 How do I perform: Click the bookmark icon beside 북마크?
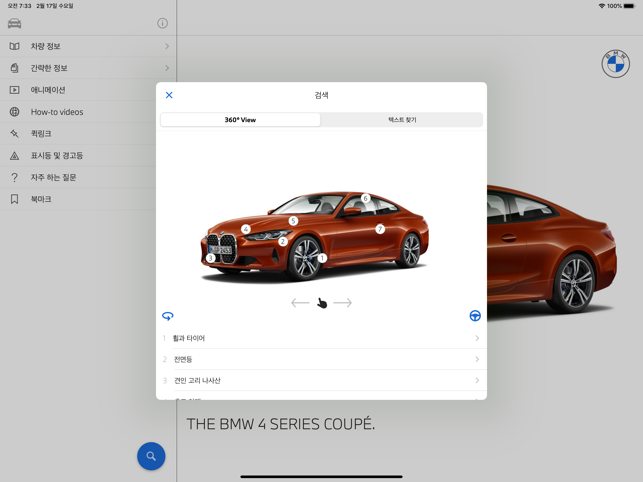click(x=14, y=199)
